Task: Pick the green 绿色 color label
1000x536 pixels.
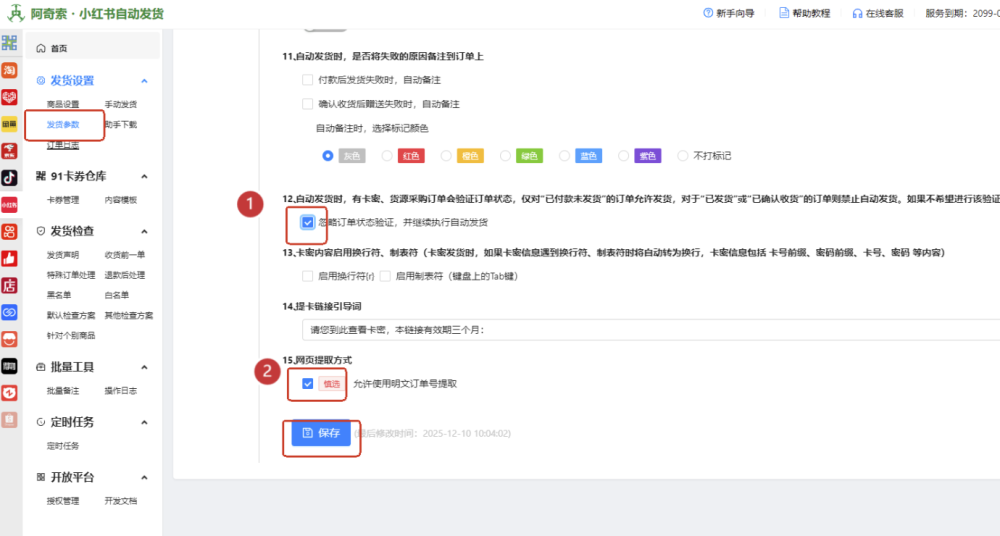Action: pyautogui.click(x=529, y=156)
